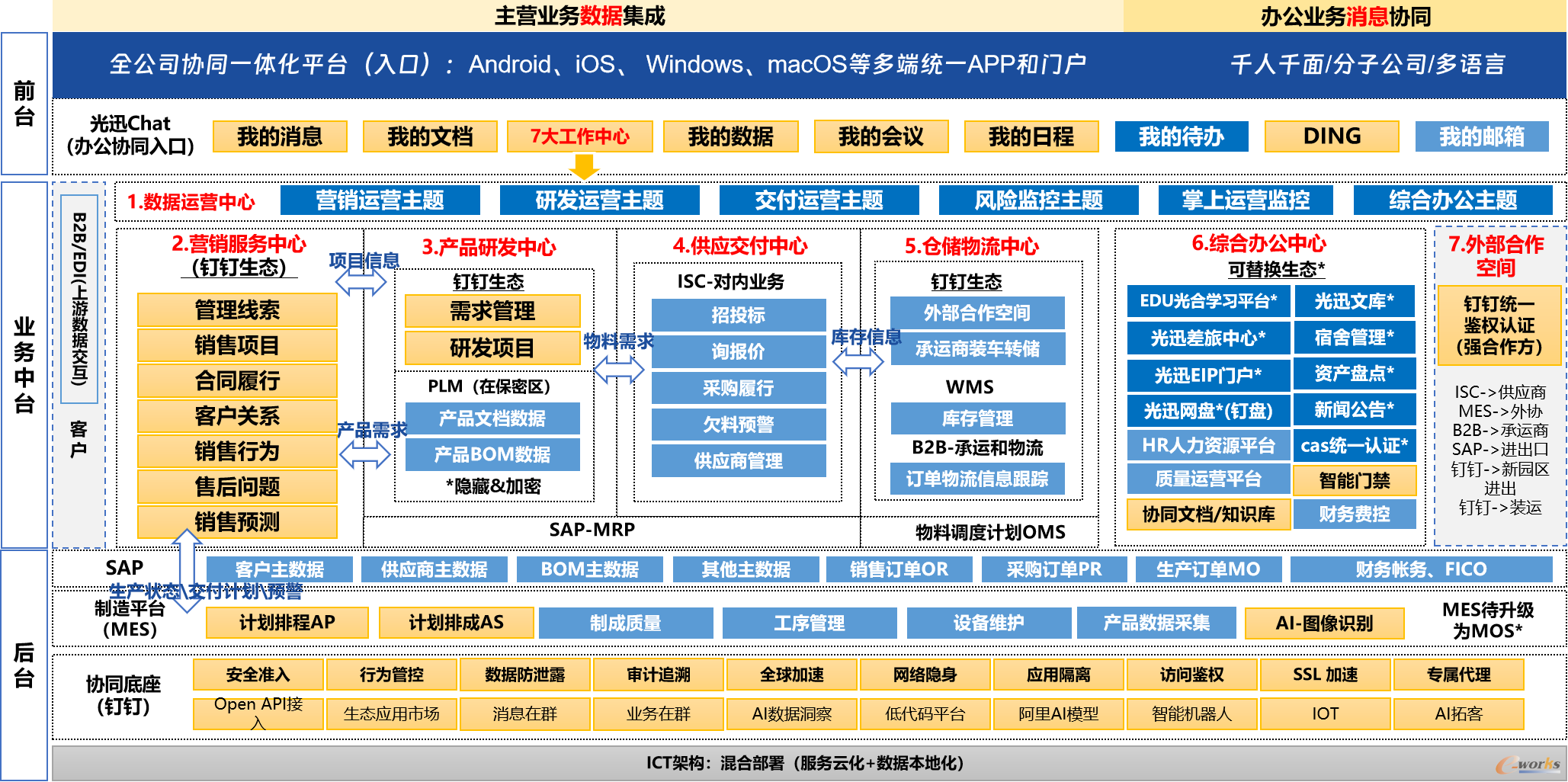Select 客户主数据 box in SAP row

pyautogui.click(x=280, y=569)
